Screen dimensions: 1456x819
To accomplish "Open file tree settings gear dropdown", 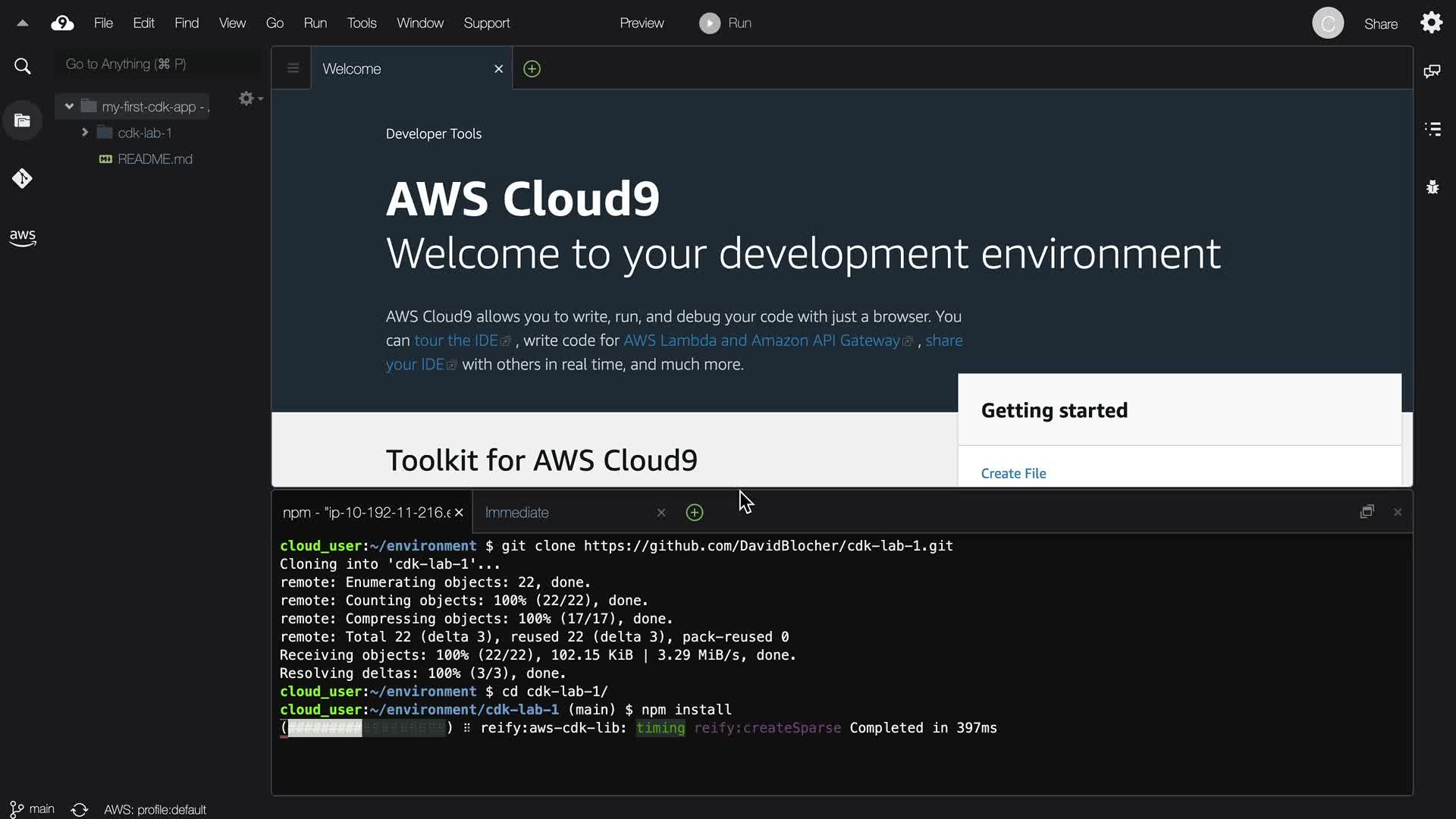I will [x=249, y=99].
